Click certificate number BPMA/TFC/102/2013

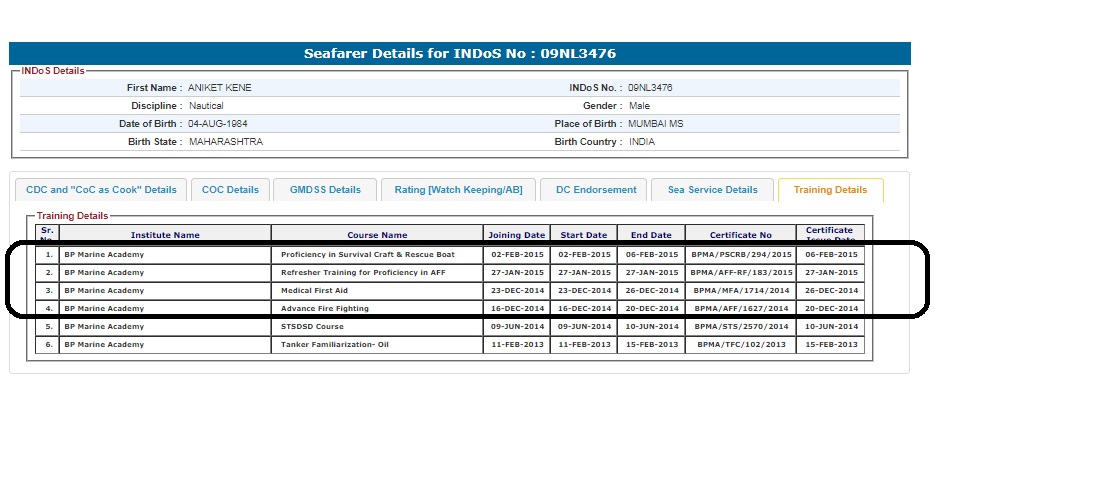(740, 345)
